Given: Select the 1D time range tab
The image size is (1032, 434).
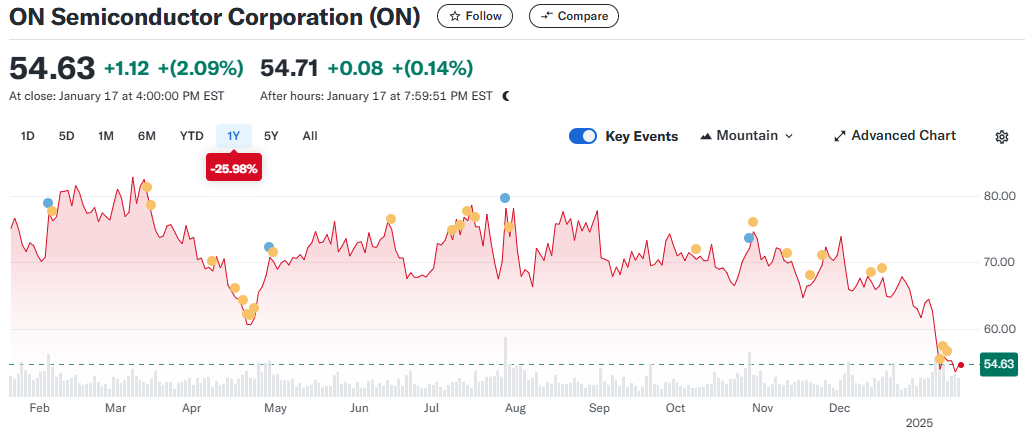Looking at the screenshot, I should pos(28,136).
